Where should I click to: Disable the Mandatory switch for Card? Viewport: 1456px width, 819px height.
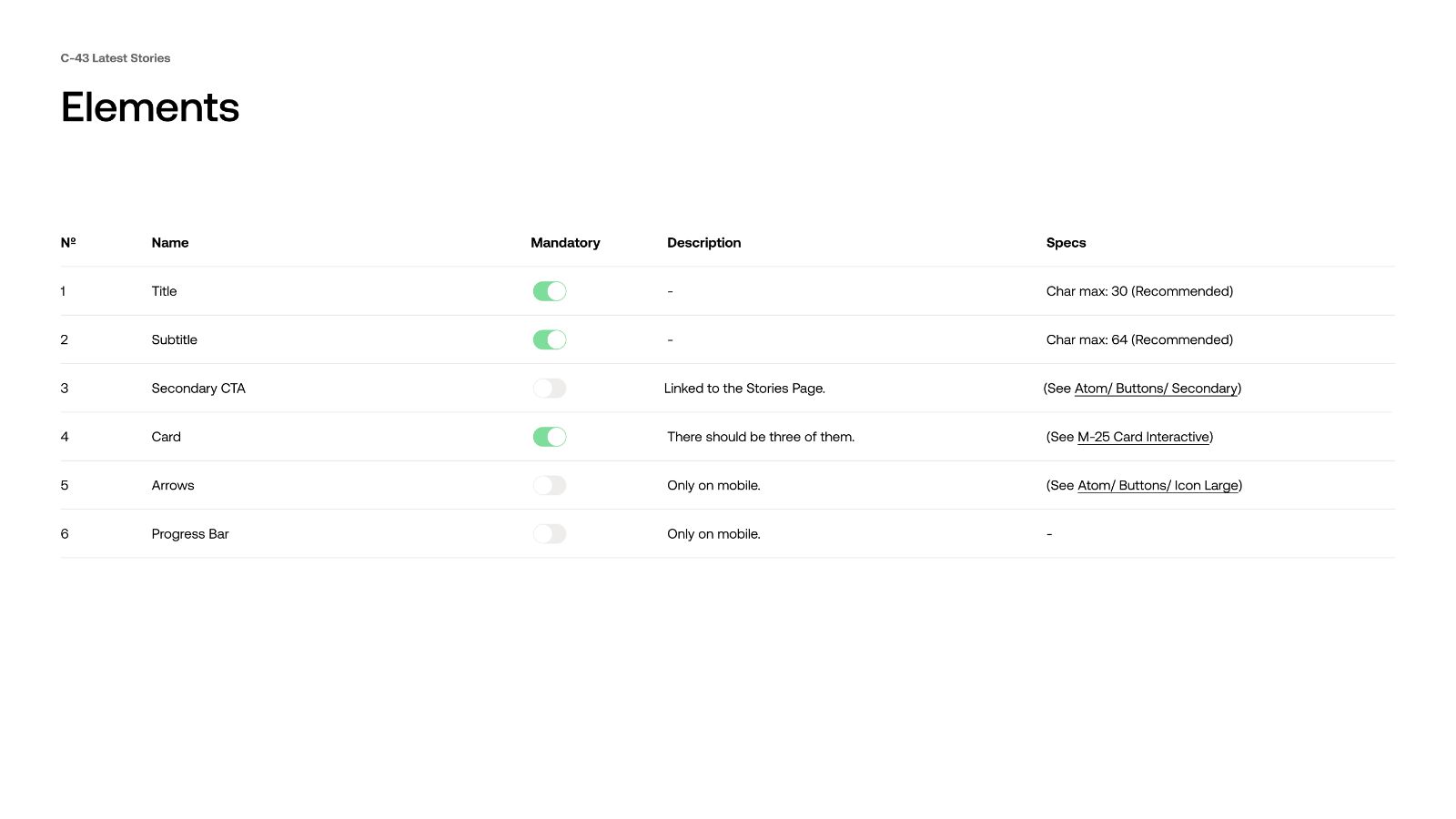tap(550, 437)
